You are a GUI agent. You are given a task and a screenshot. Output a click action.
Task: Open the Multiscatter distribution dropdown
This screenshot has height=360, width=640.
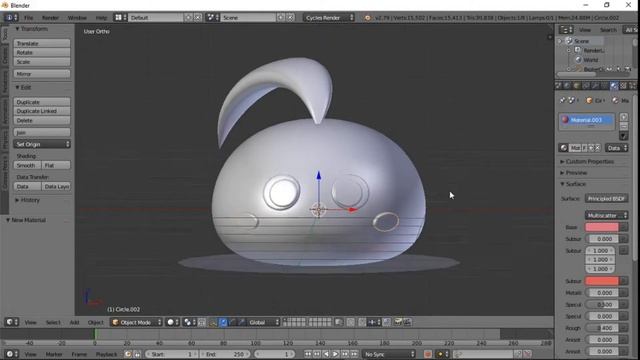tap(607, 215)
